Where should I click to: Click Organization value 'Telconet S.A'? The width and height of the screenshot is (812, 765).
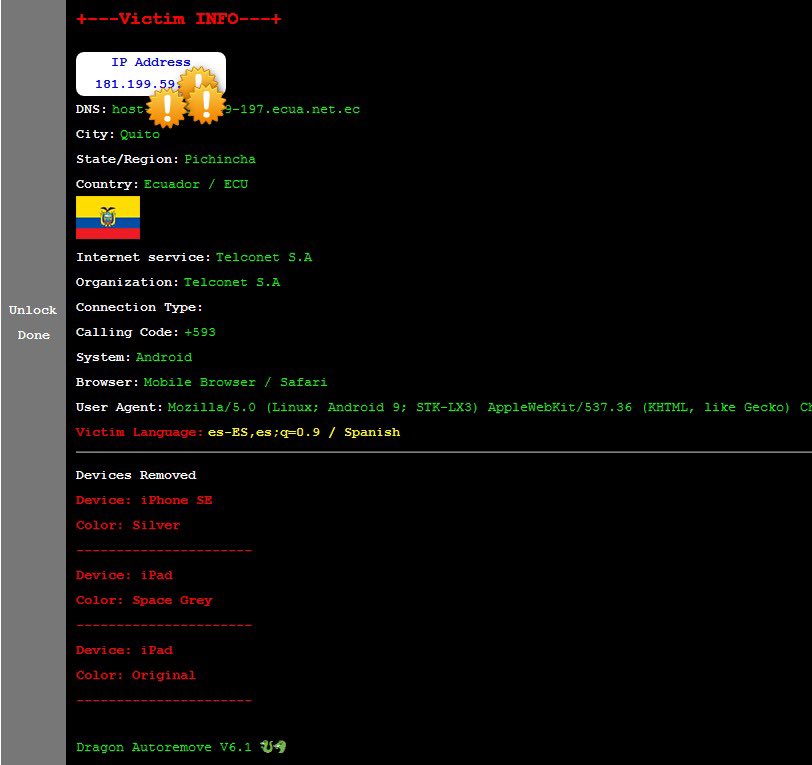click(x=232, y=282)
